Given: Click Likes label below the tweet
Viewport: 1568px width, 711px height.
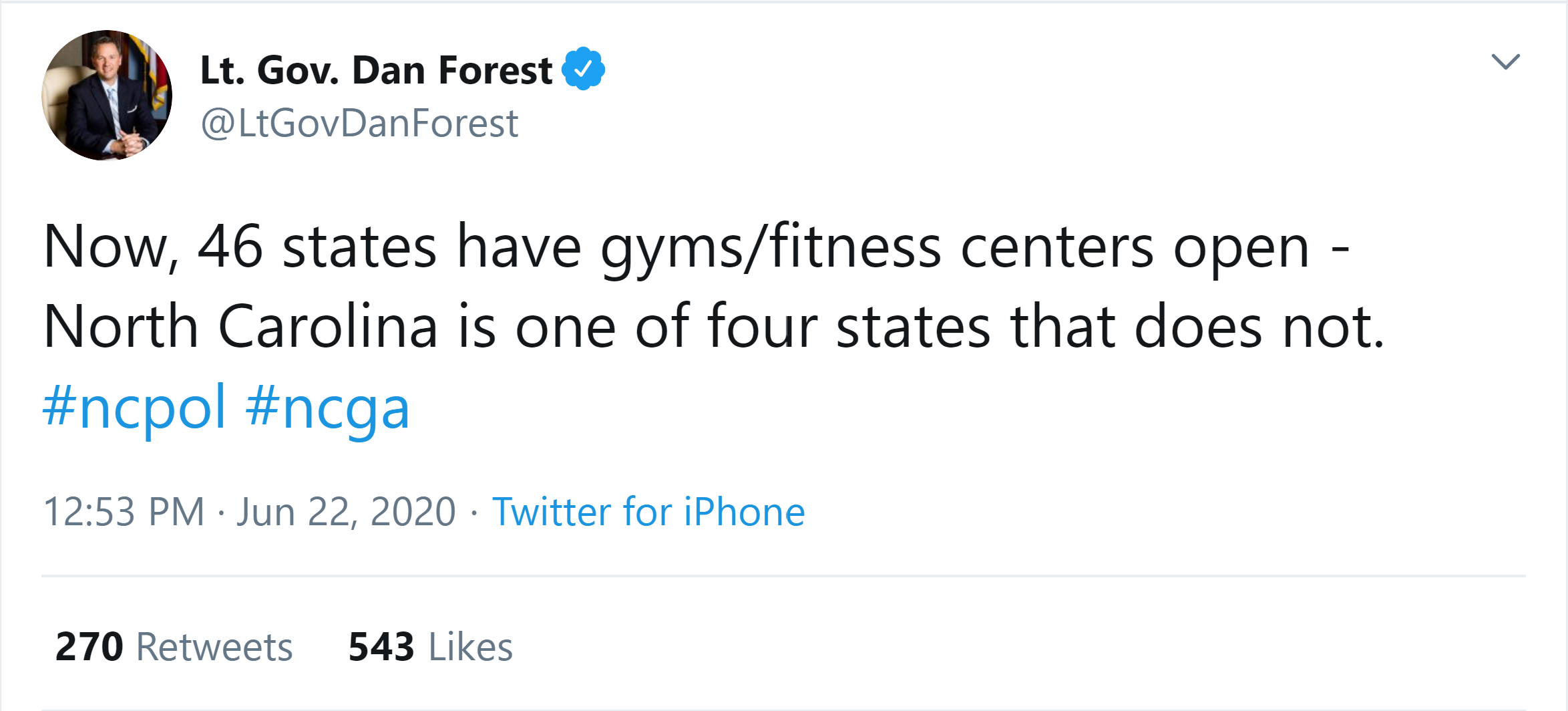Looking at the screenshot, I should tap(475, 646).
